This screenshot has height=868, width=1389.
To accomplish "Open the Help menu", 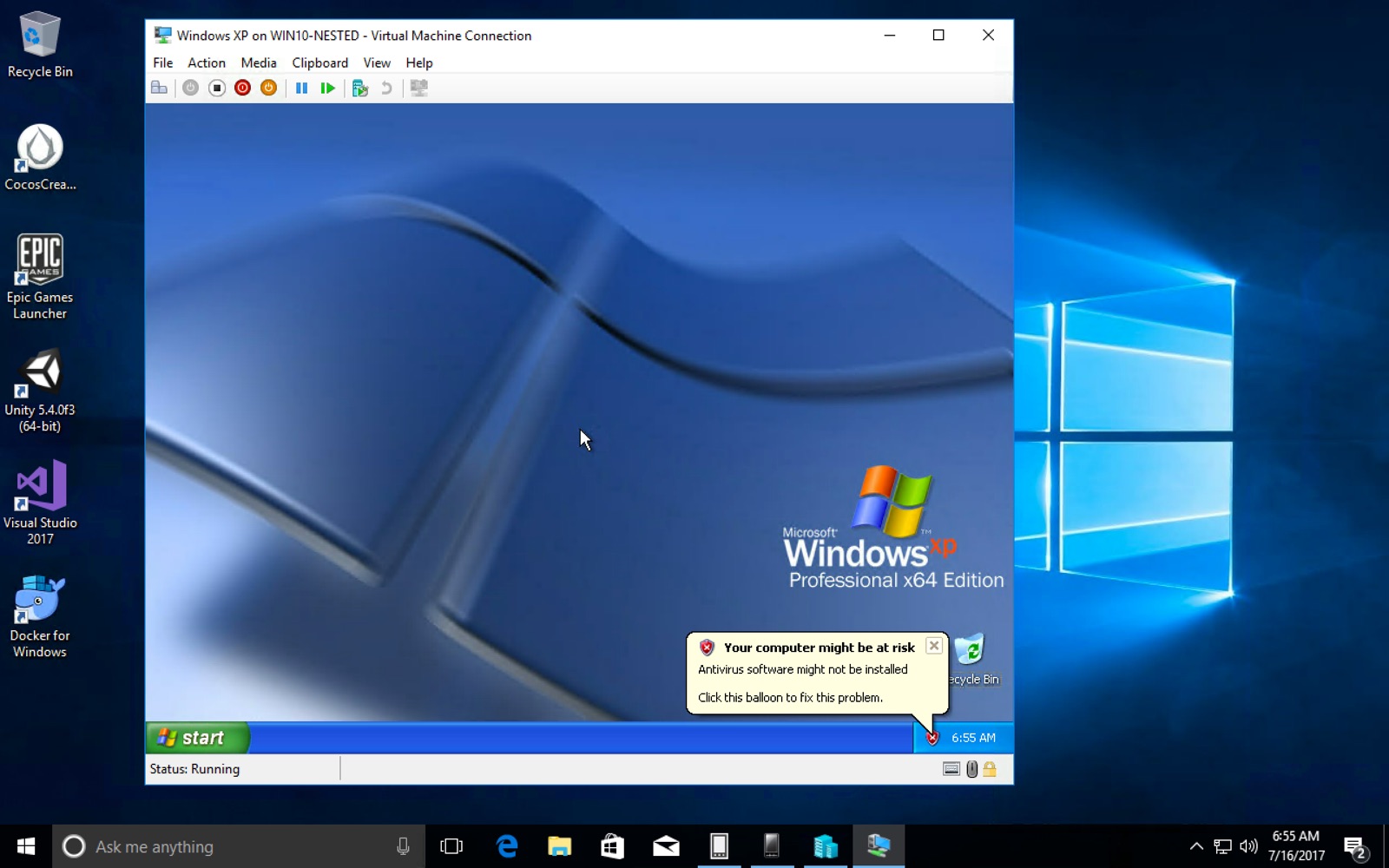I will coord(419,62).
